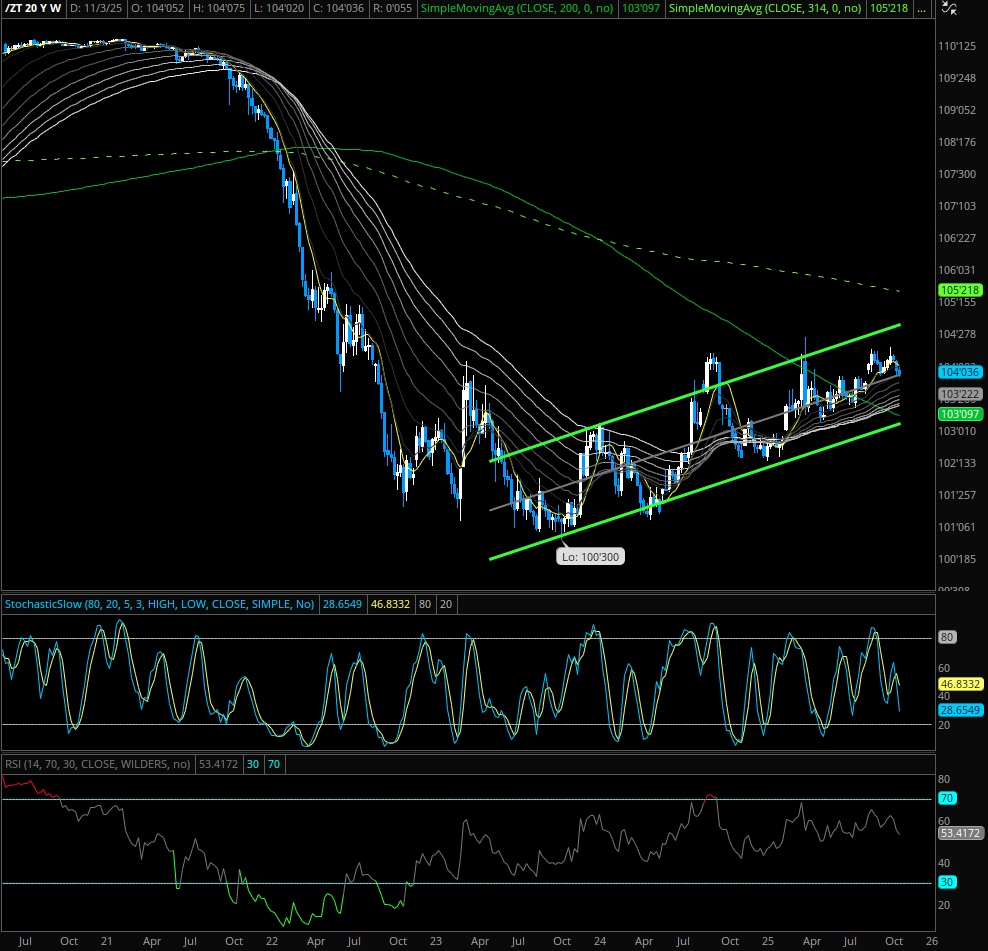Click the D: 11/3/25 date field
The width and height of the screenshot is (988, 951).
click(x=96, y=8)
